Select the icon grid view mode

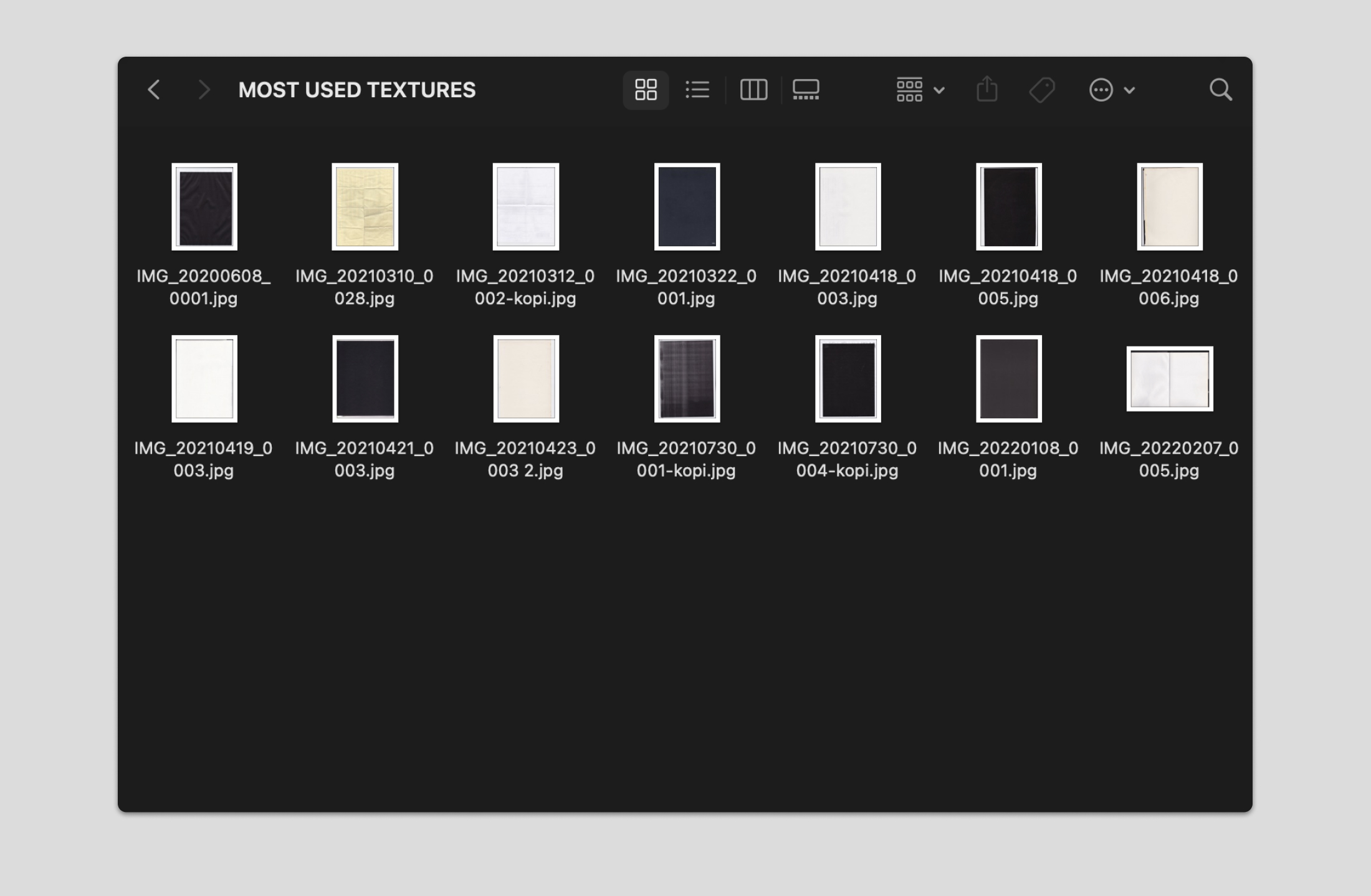(646, 90)
